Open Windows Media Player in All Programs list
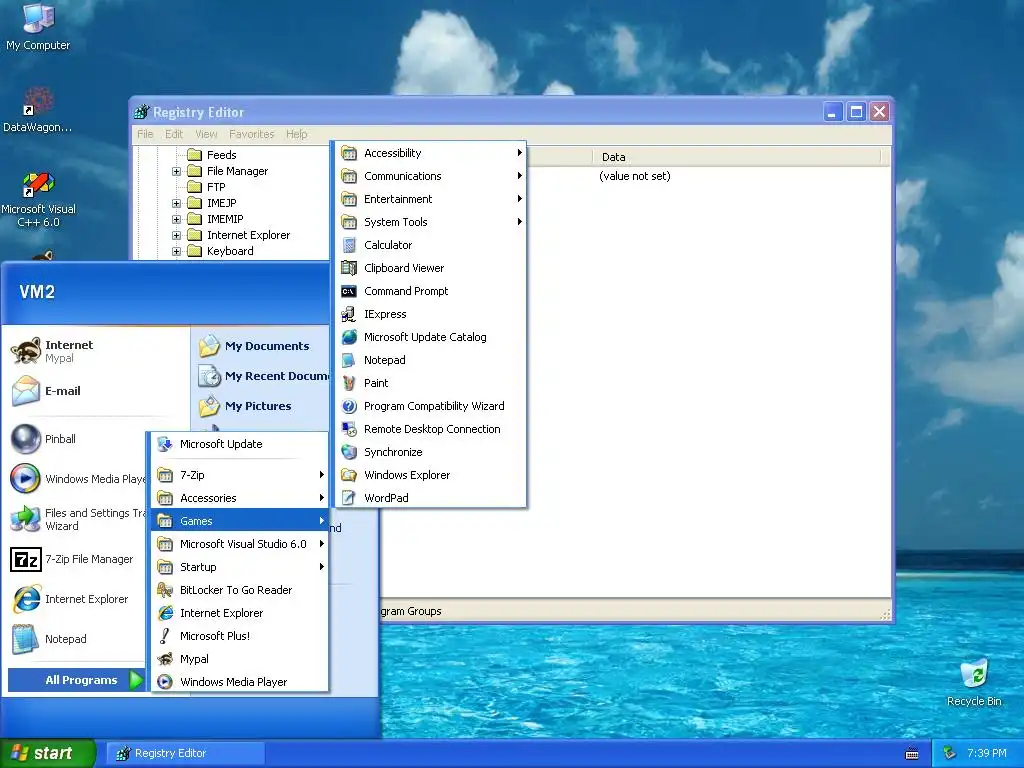Screen dimensions: 1024x768 (x=240, y=682)
